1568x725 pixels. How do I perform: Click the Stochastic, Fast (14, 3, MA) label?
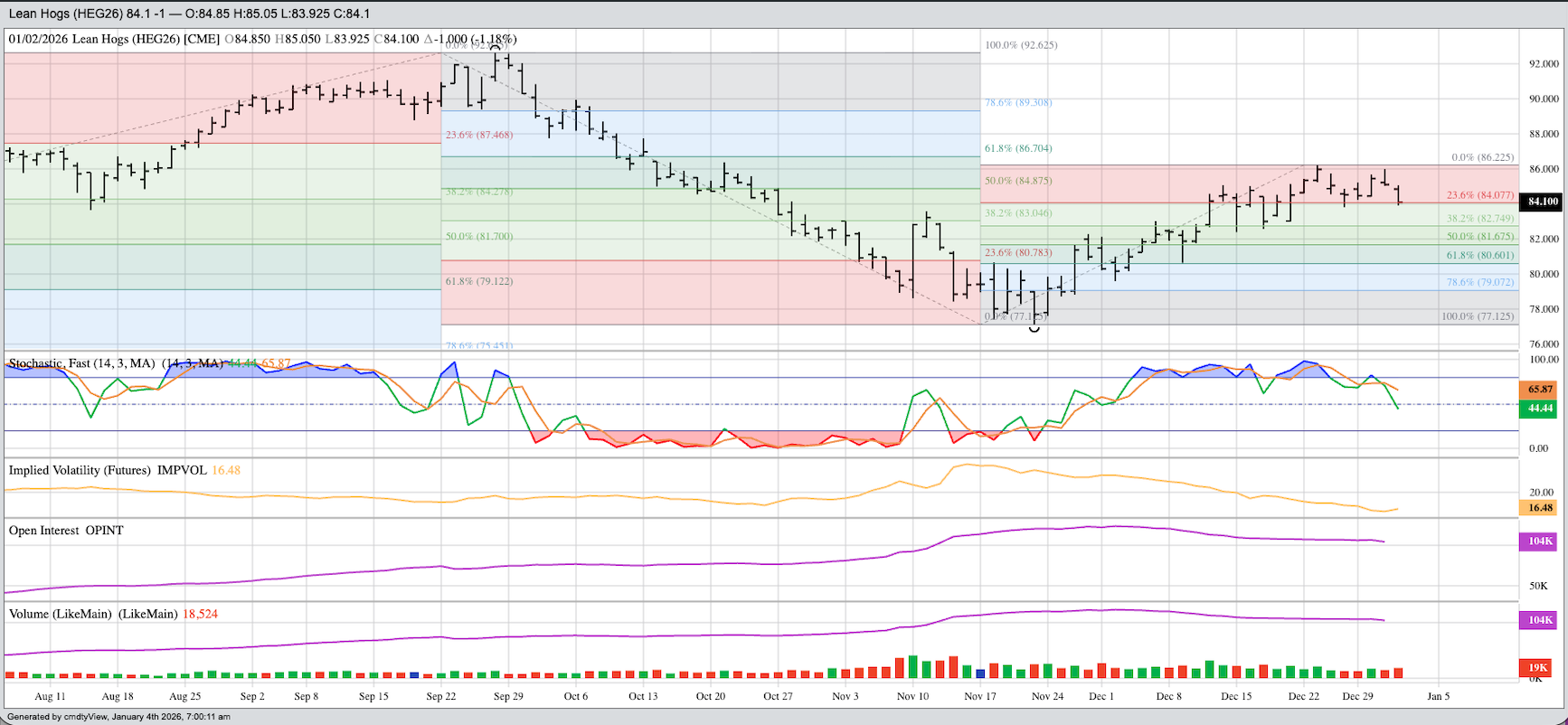coord(81,363)
